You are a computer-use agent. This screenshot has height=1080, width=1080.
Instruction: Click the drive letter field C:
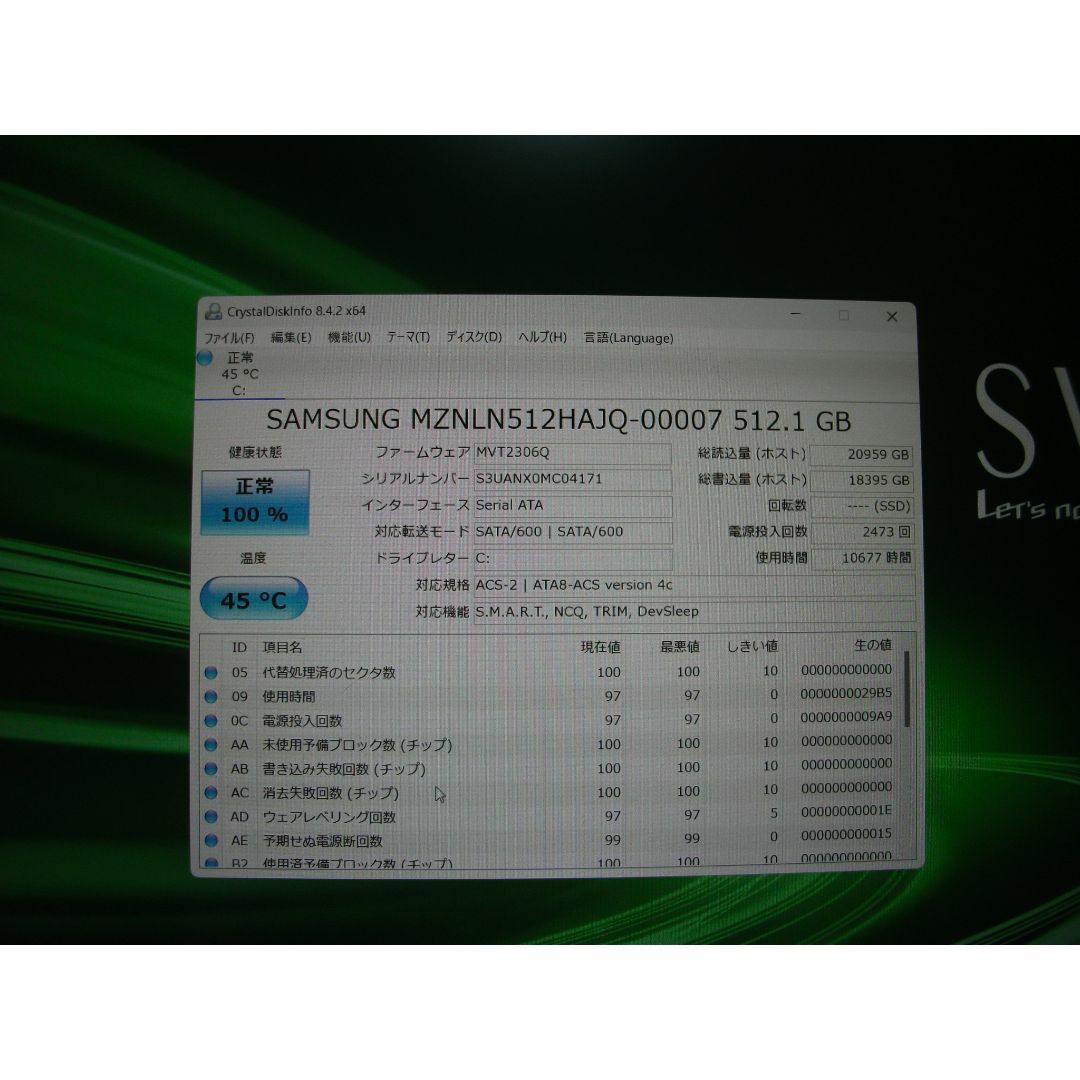572,558
